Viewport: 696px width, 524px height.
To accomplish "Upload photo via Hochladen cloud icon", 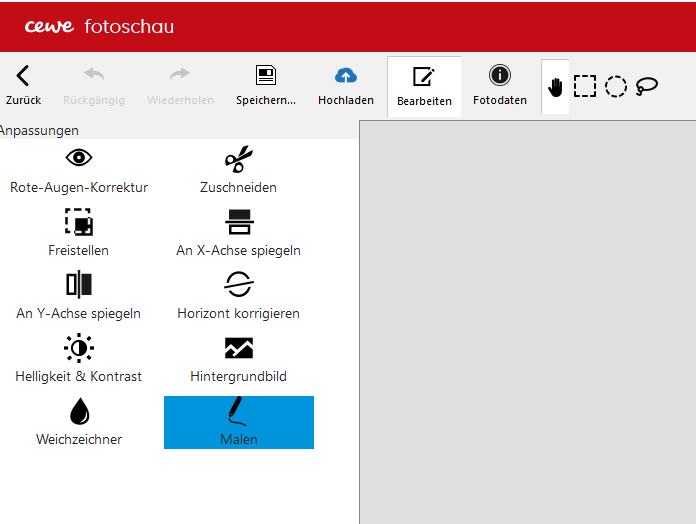I will 346,85.
